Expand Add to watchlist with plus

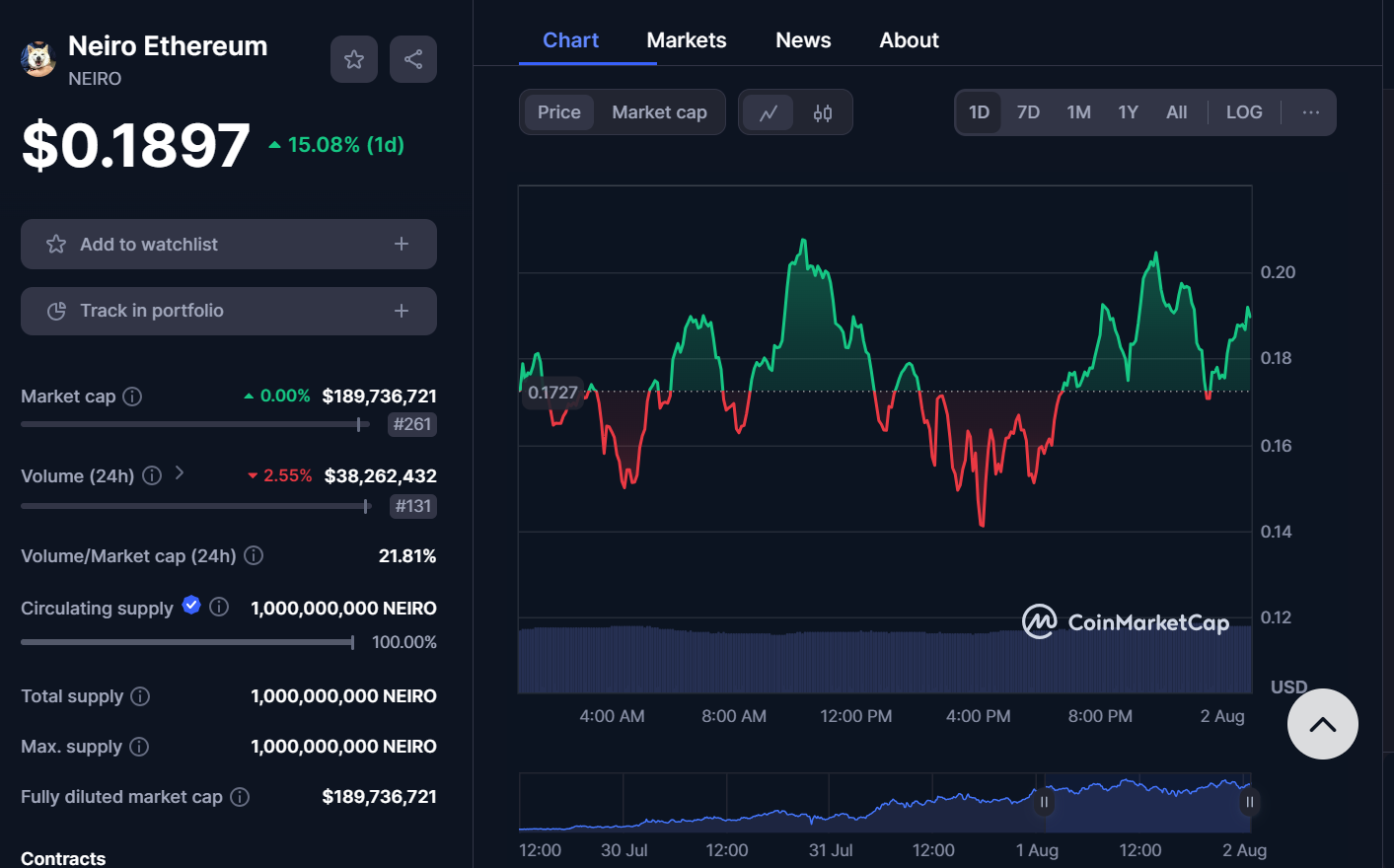tap(402, 244)
